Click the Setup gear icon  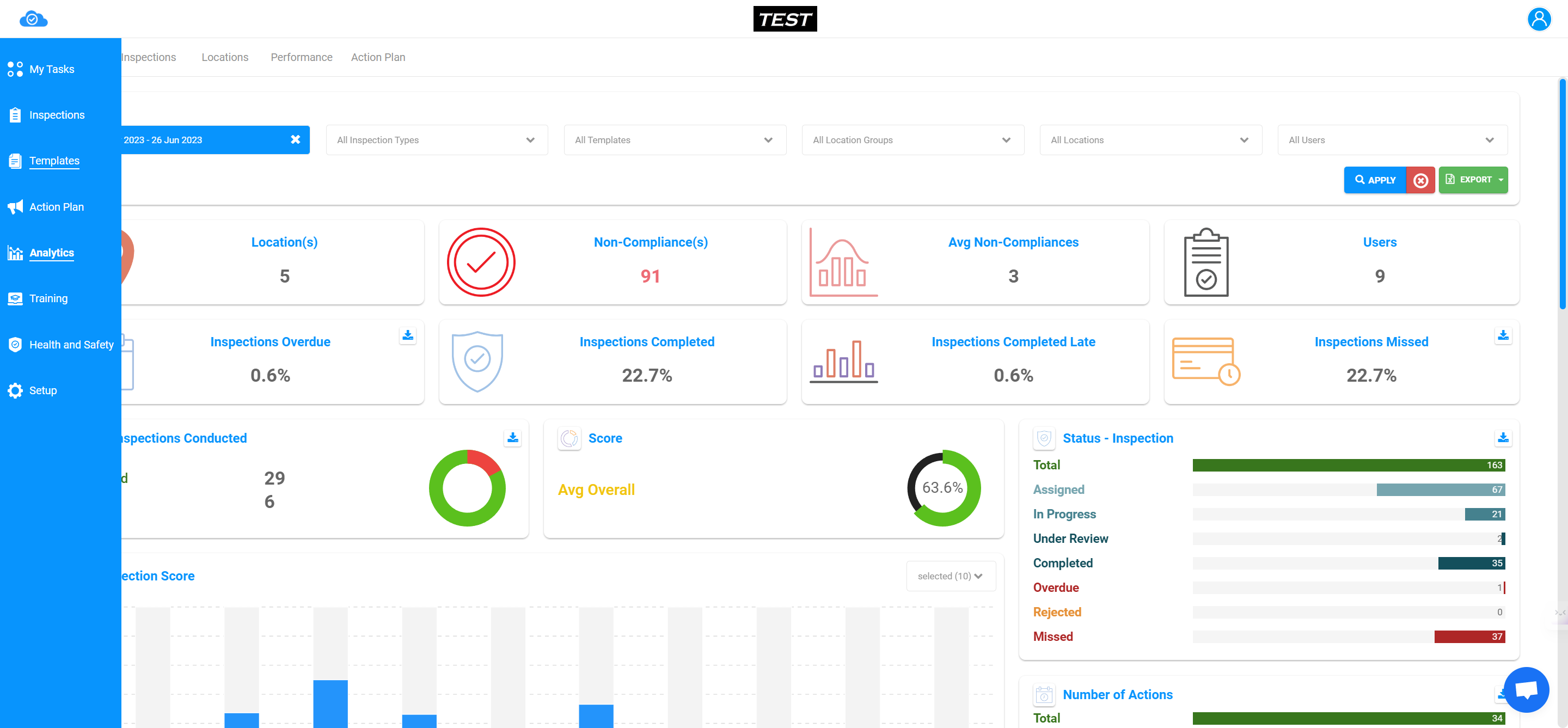coord(15,390)
